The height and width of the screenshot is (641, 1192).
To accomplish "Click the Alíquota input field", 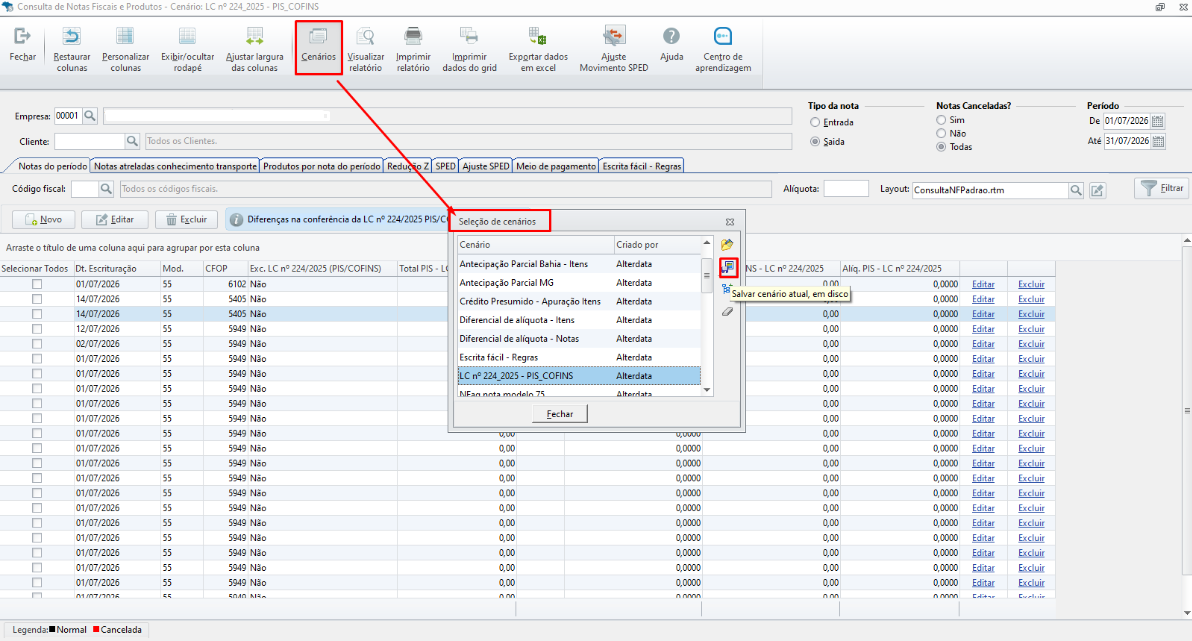I will tap(845, 189).
